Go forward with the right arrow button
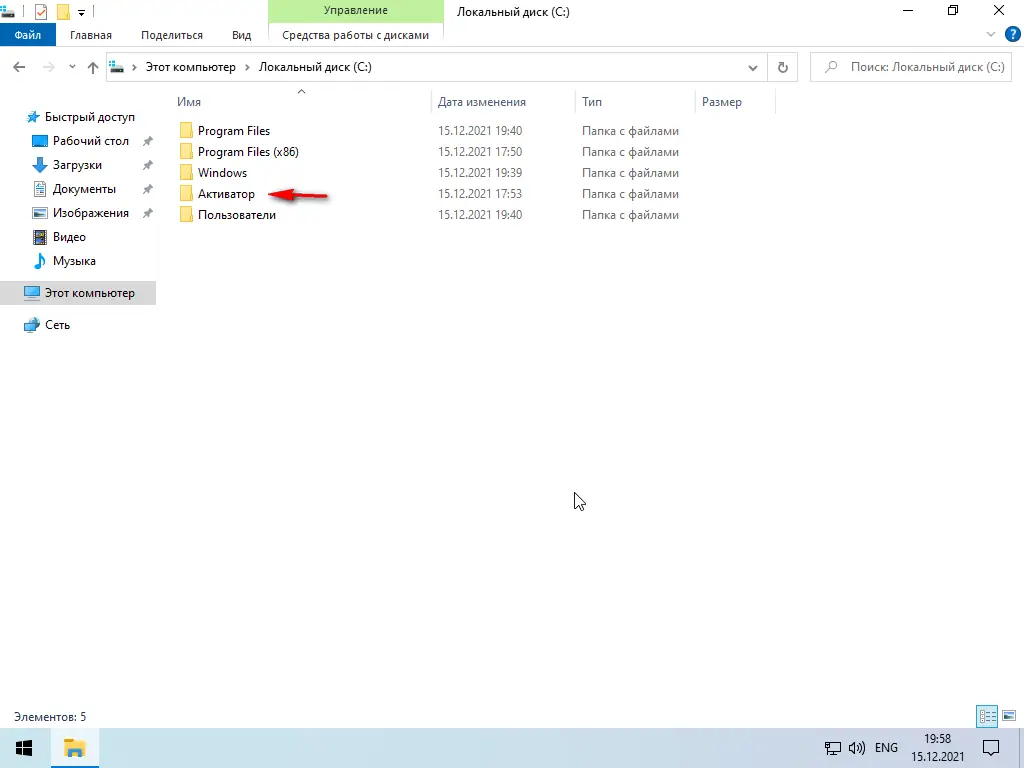 tap(48, 67)
